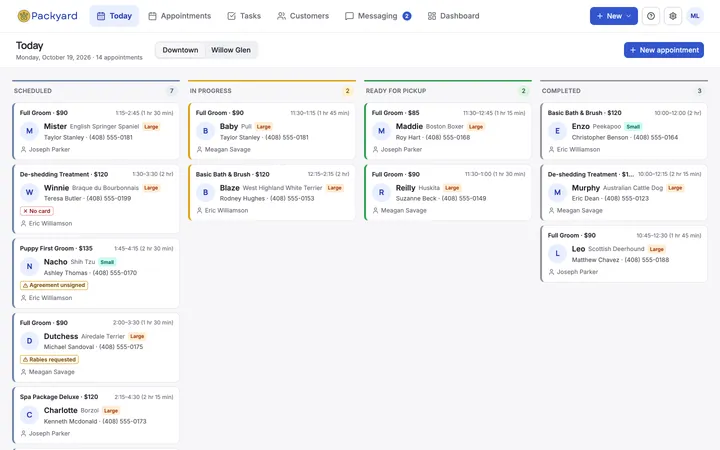Switch to the Willow Glen location

[x=231, y=50]
